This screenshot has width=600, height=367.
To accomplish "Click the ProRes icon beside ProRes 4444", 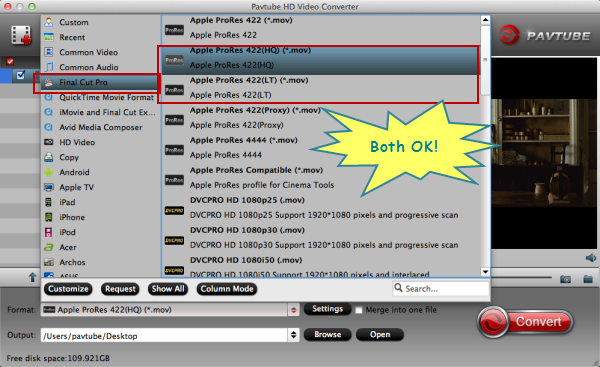I will pyautogui.click(x=174, y=150).
